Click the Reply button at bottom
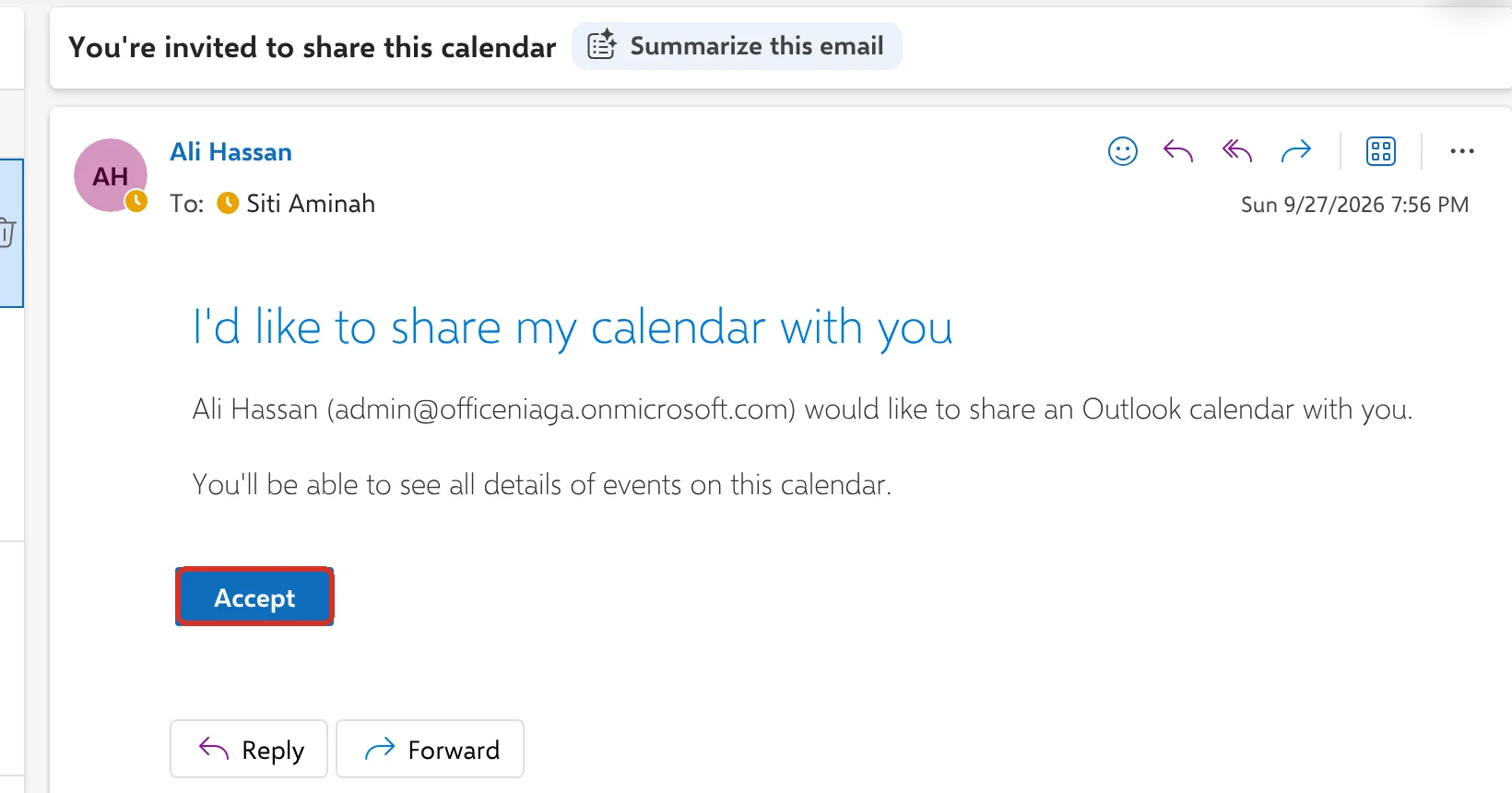This screenshot has height=793, width=1512. [249, 749]
